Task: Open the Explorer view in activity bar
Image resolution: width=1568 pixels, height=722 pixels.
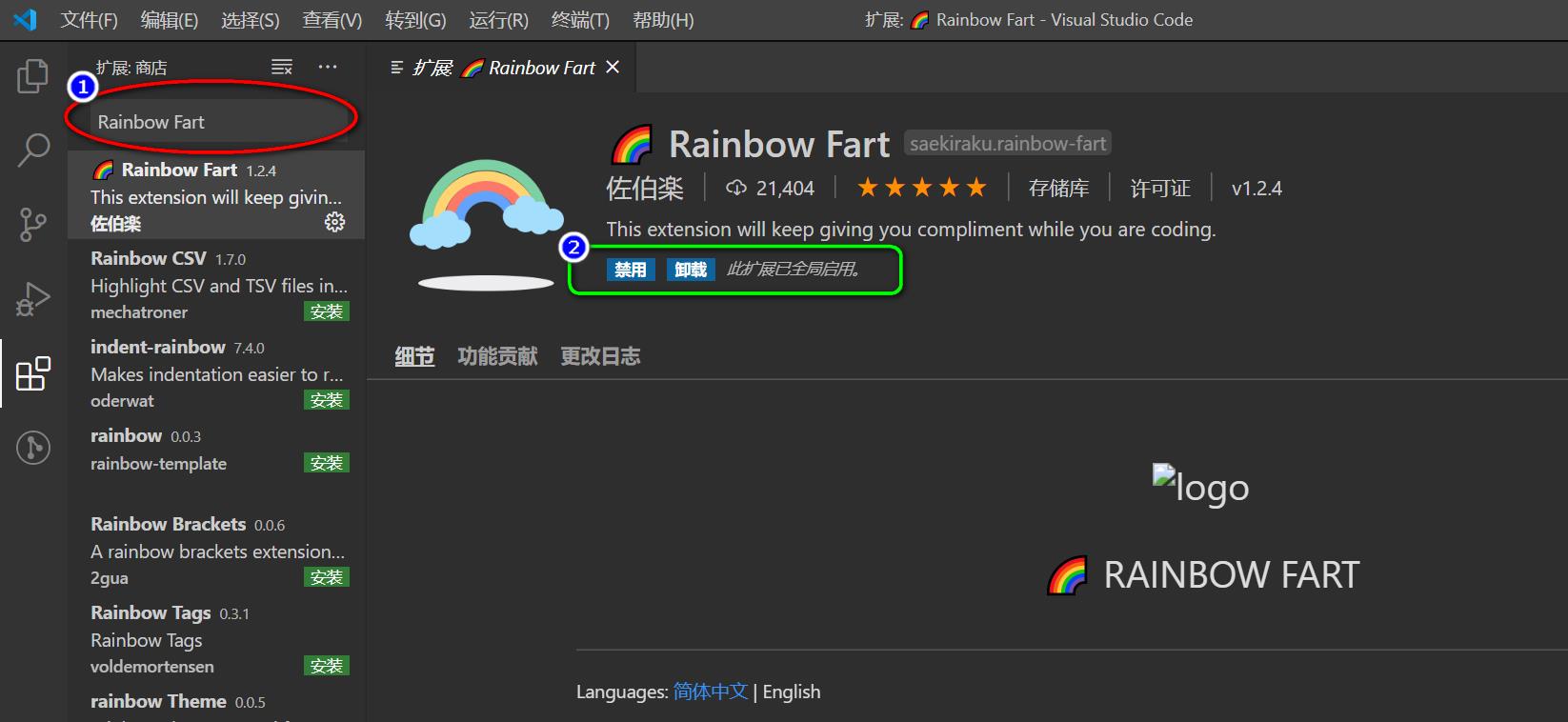Action: click(32, 76)
